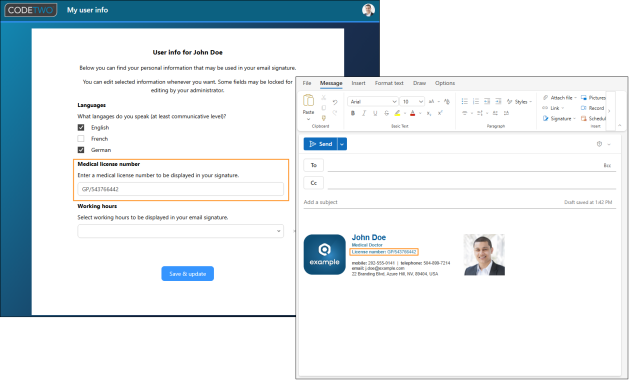Open the font size 10 dropdown
The image size is (629, 382).
[x=421, y=102]
